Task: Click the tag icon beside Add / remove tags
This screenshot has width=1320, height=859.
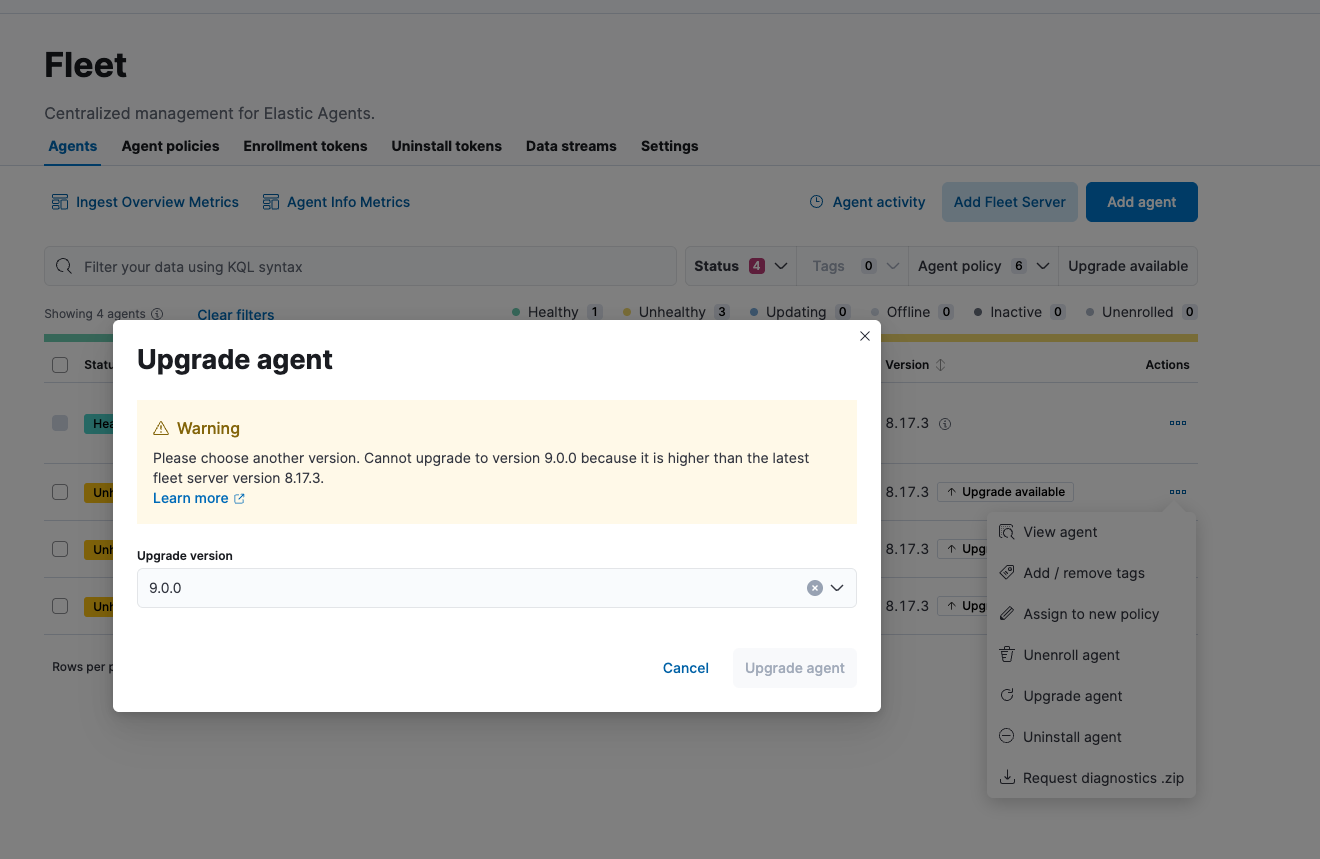Action: coord(1006,572)
